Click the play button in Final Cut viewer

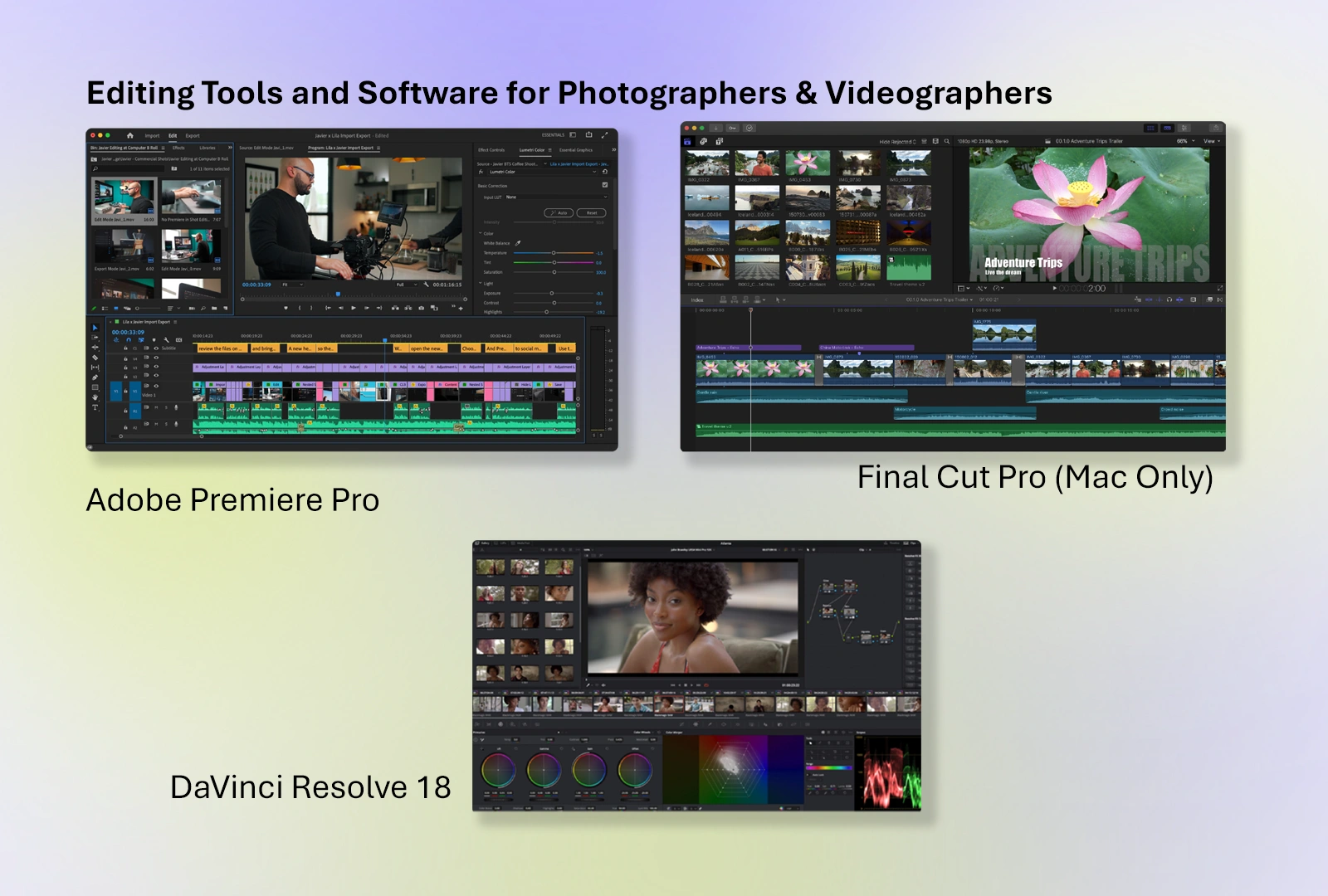point(1055,289)
